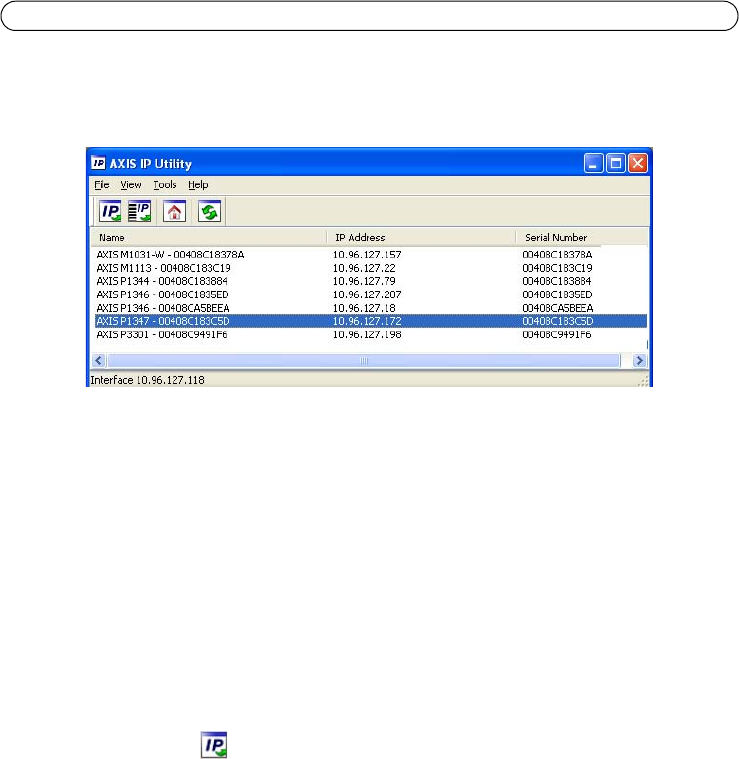Open the View menu
Image resolution: width=739 pixels, height=759 pixels.
(131, 184)
